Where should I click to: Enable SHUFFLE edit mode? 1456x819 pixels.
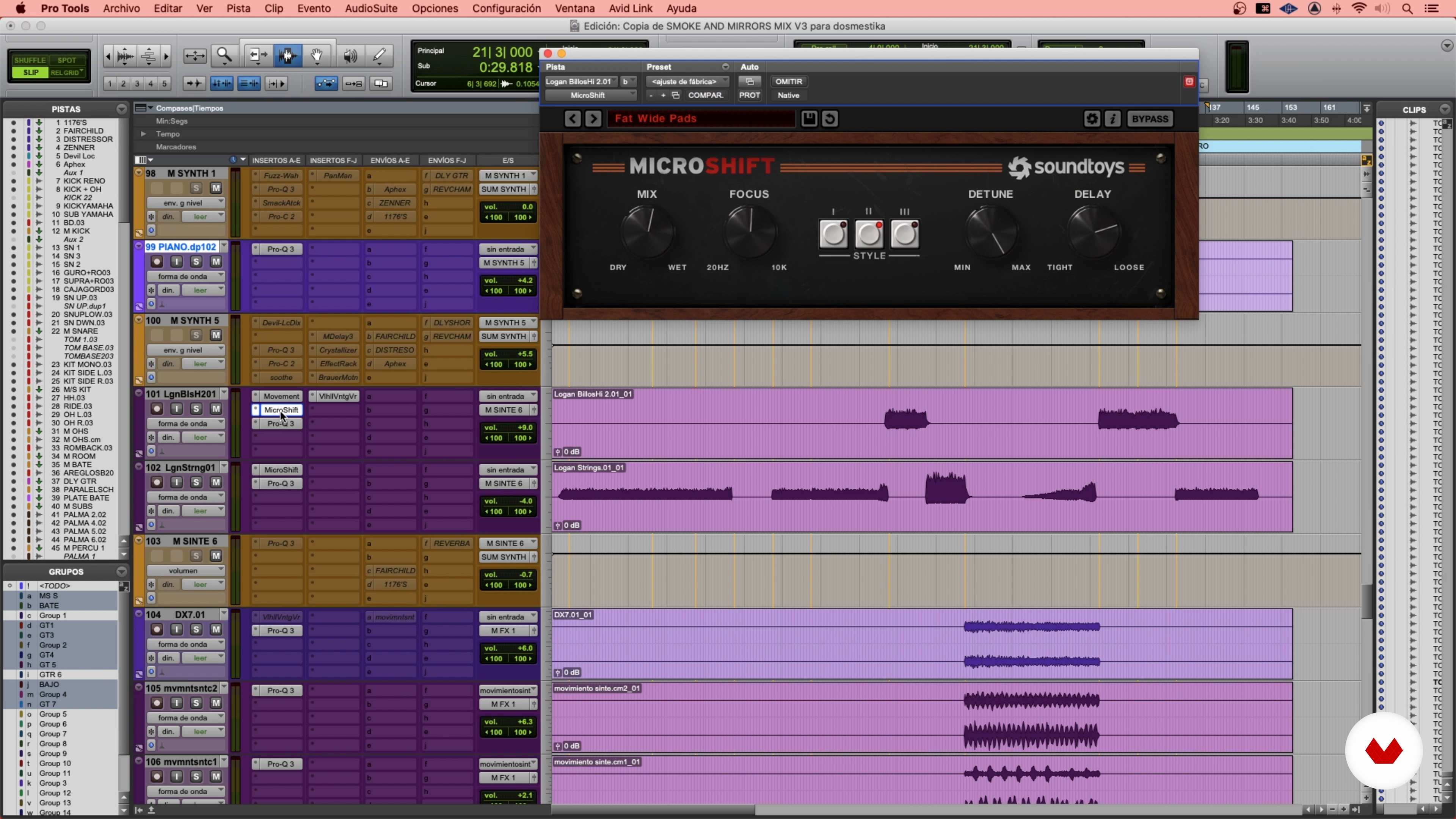(30, 60)
